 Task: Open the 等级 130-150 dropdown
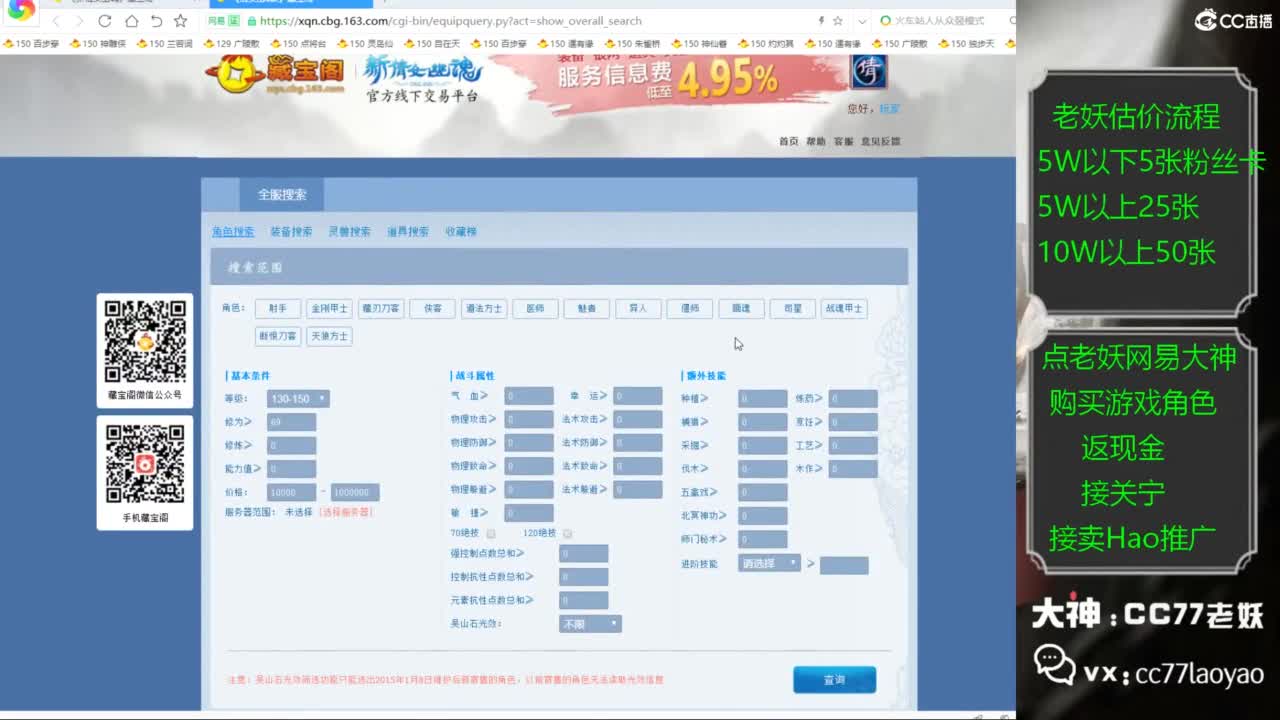pos(295,399)
